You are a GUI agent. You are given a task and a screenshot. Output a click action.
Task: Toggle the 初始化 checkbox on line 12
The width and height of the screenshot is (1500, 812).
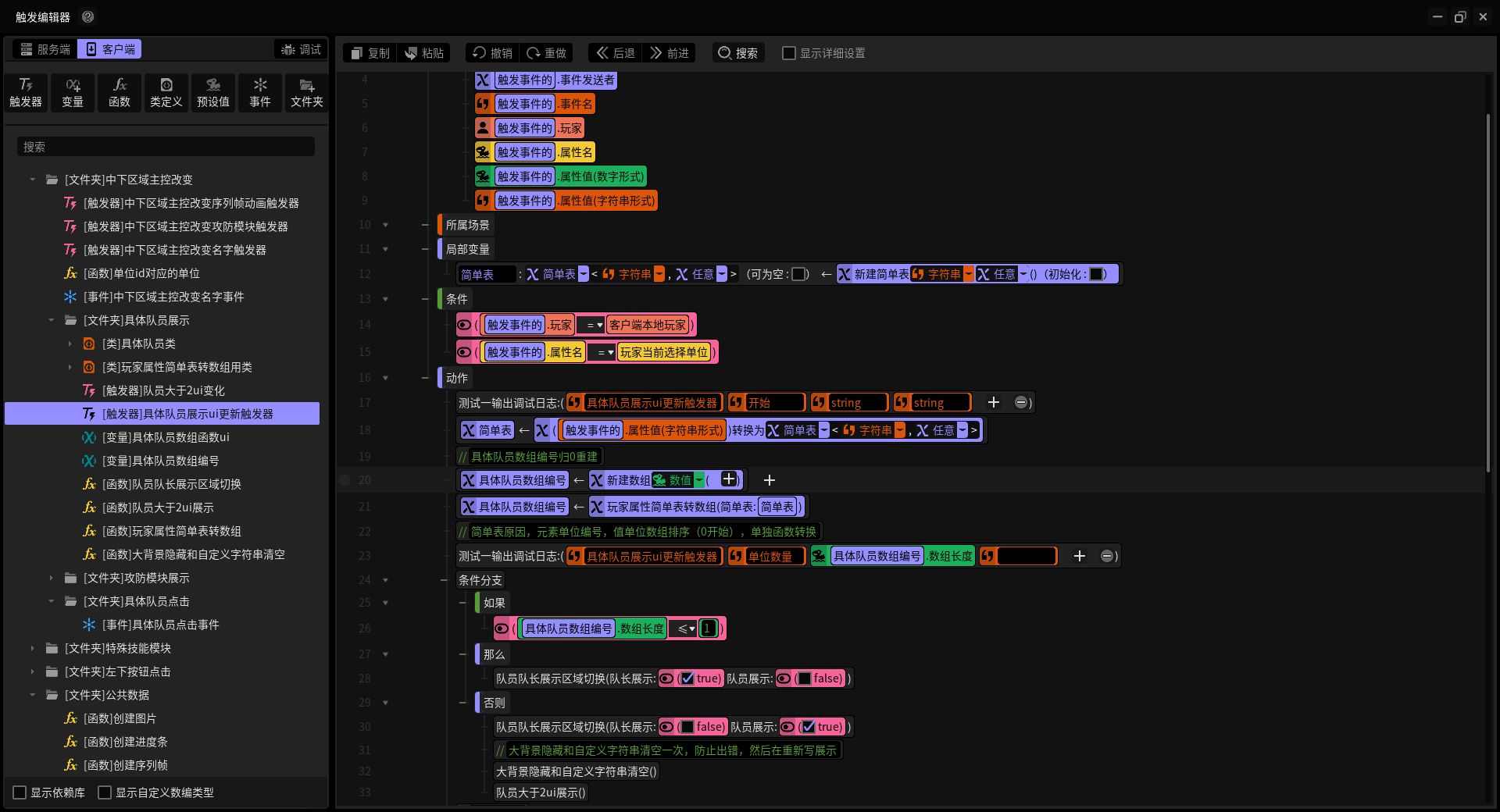coord(1096,274)
